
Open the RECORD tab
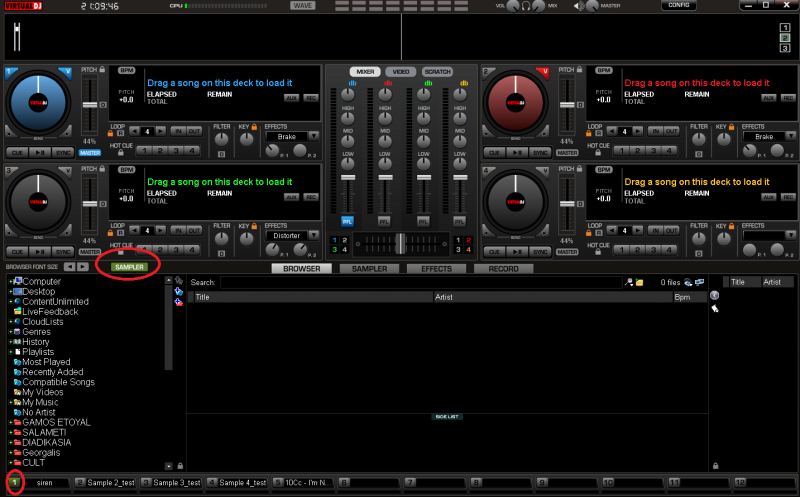pyautogui.click(x=504, y=268)
